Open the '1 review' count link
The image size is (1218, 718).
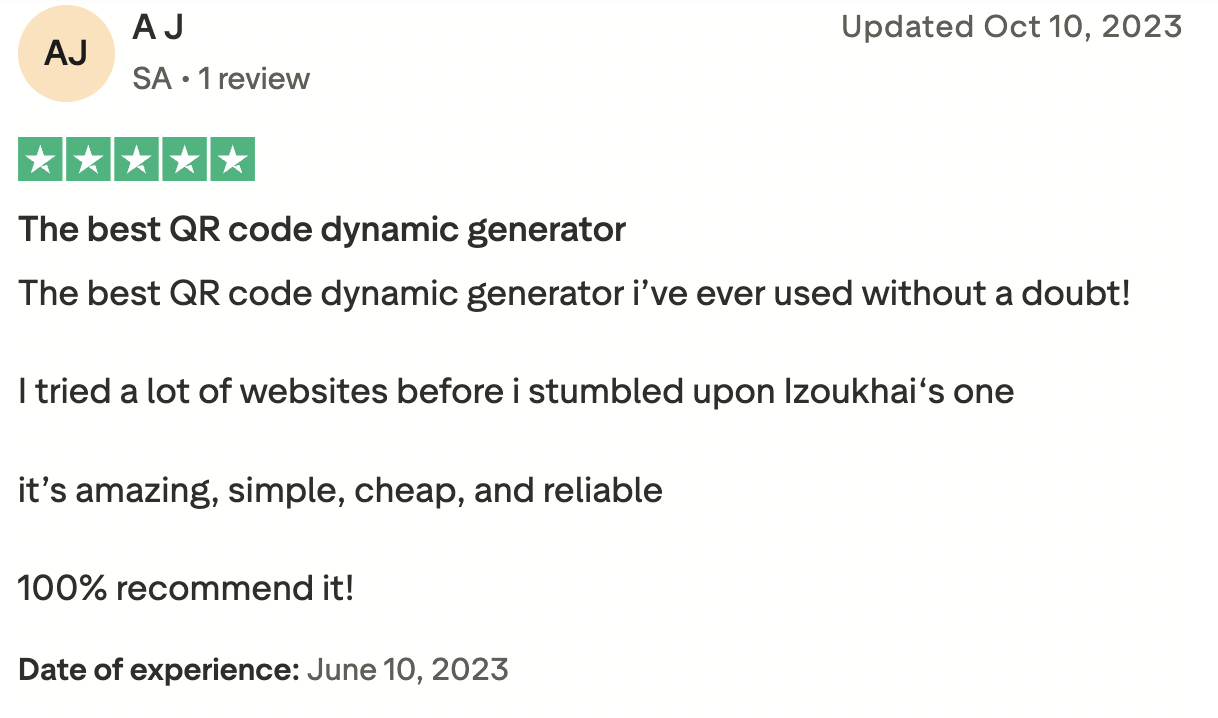click(254, 78)
